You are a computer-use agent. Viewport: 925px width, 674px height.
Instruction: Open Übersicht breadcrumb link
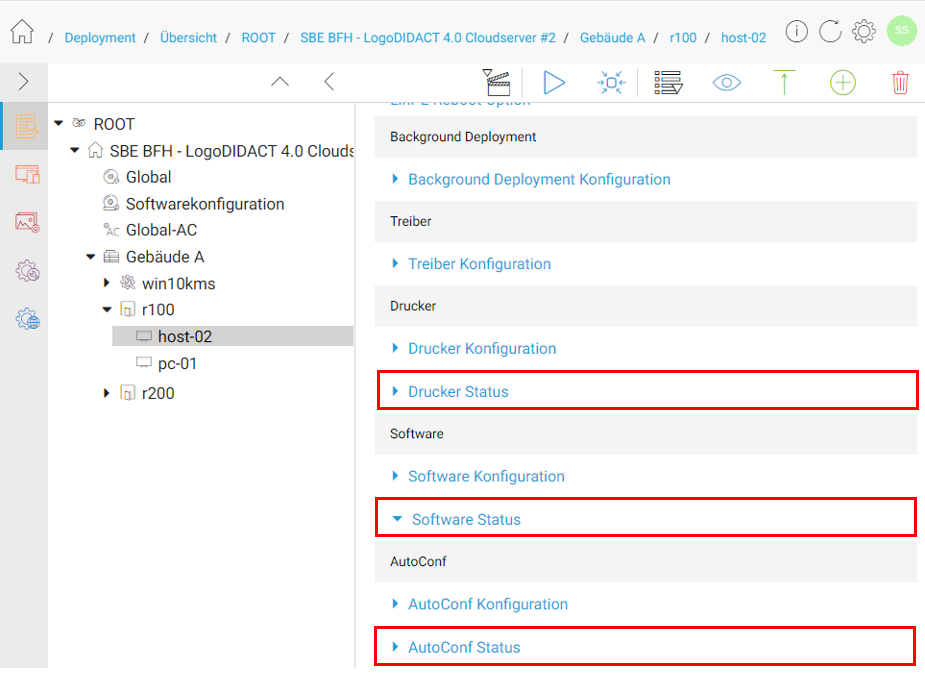tap(188, 38)
